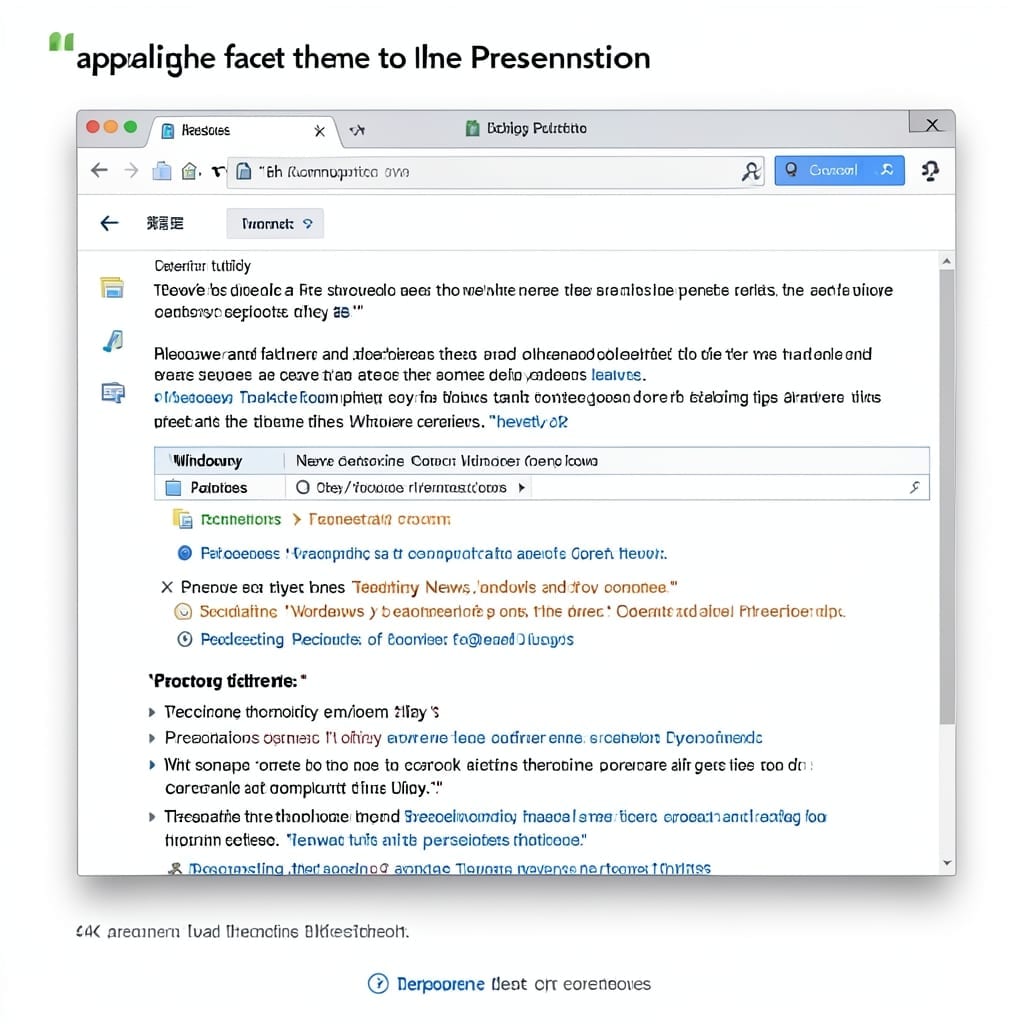Click the clock icon before Pedeecting

(x=185, y=639)
